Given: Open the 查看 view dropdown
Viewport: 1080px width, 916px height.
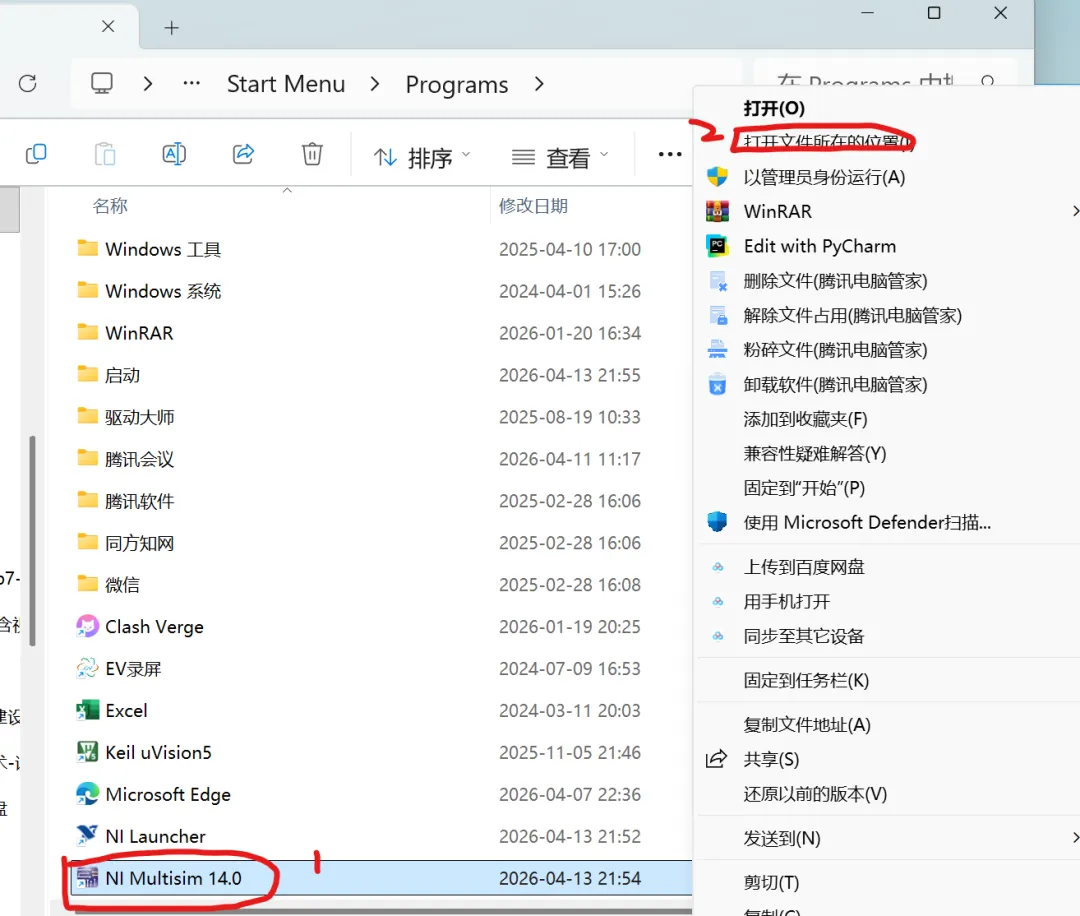Looking at the screenshot, I should point(561,158).
